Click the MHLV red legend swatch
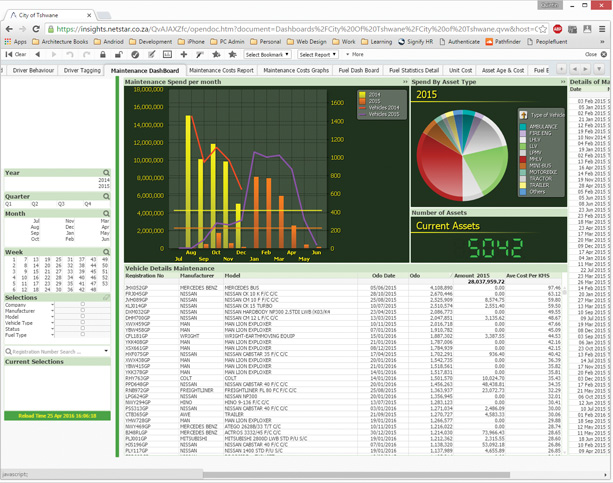The image size is (613, 483). [x=523, y=159]
